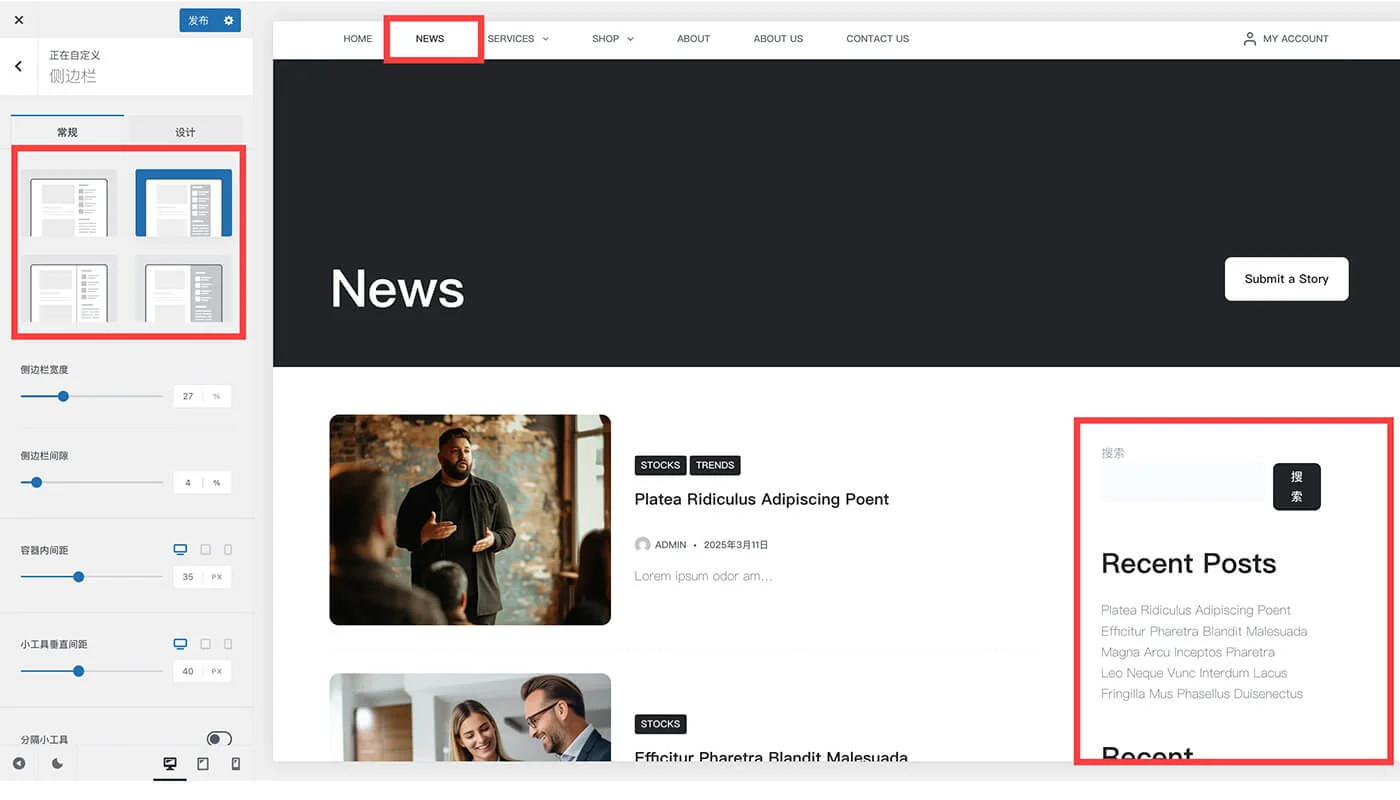Select tablet preview icon in footer
The width and height of the screenshot is (1400, 800).
[x=203, y=764]
